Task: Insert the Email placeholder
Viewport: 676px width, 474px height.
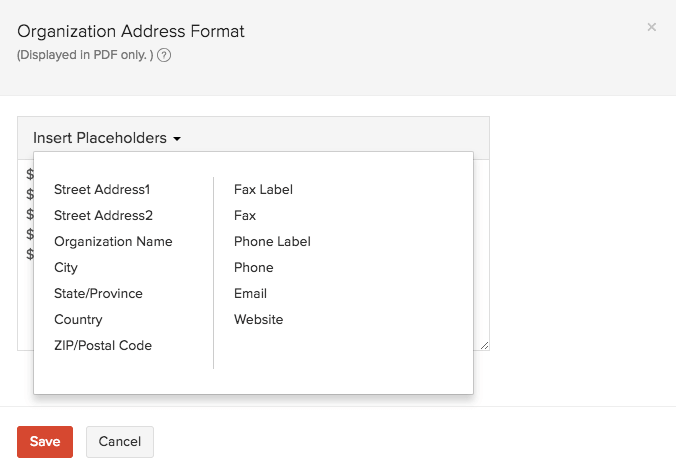Action: click(250, 293)
